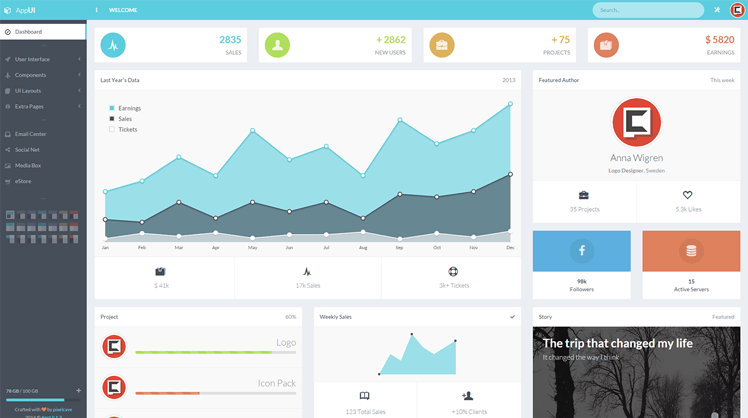Open the story titled The trip that changed my life

coord(616,343)
